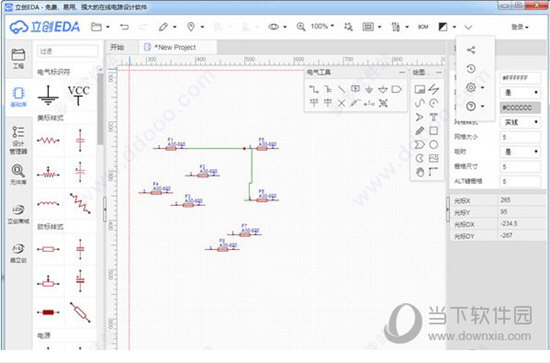
Task: Open the 100% zoom level dropdown
Action: pyautogui.click(x=322, y=26)
